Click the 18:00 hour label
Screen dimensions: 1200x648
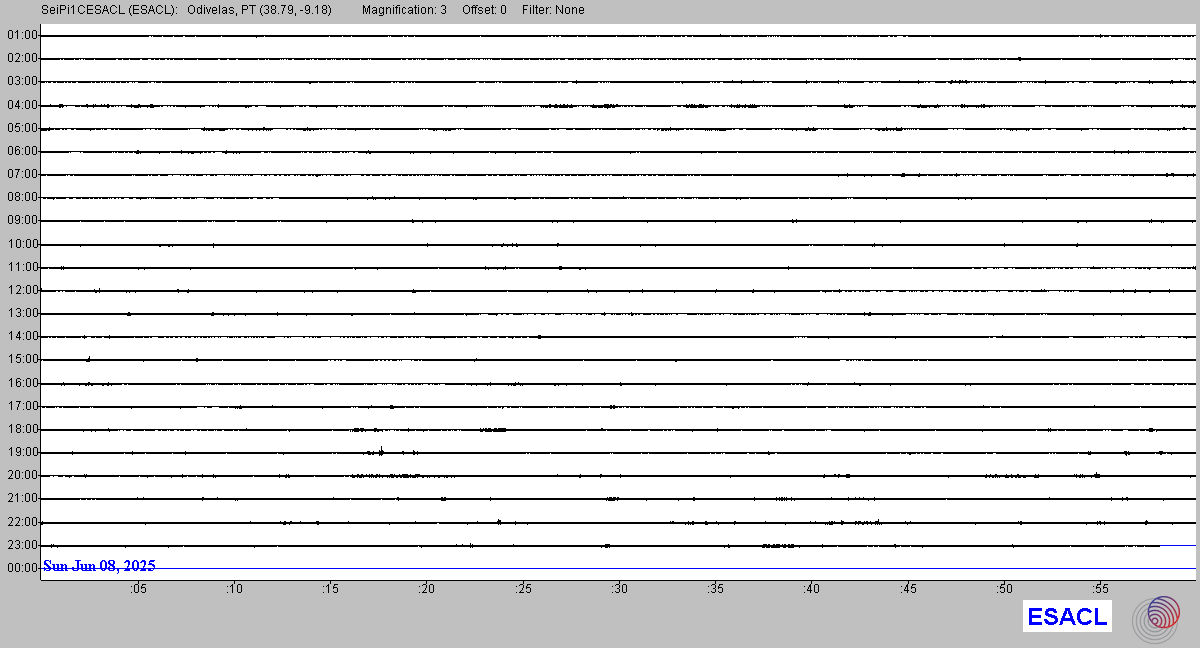[22, 429]
